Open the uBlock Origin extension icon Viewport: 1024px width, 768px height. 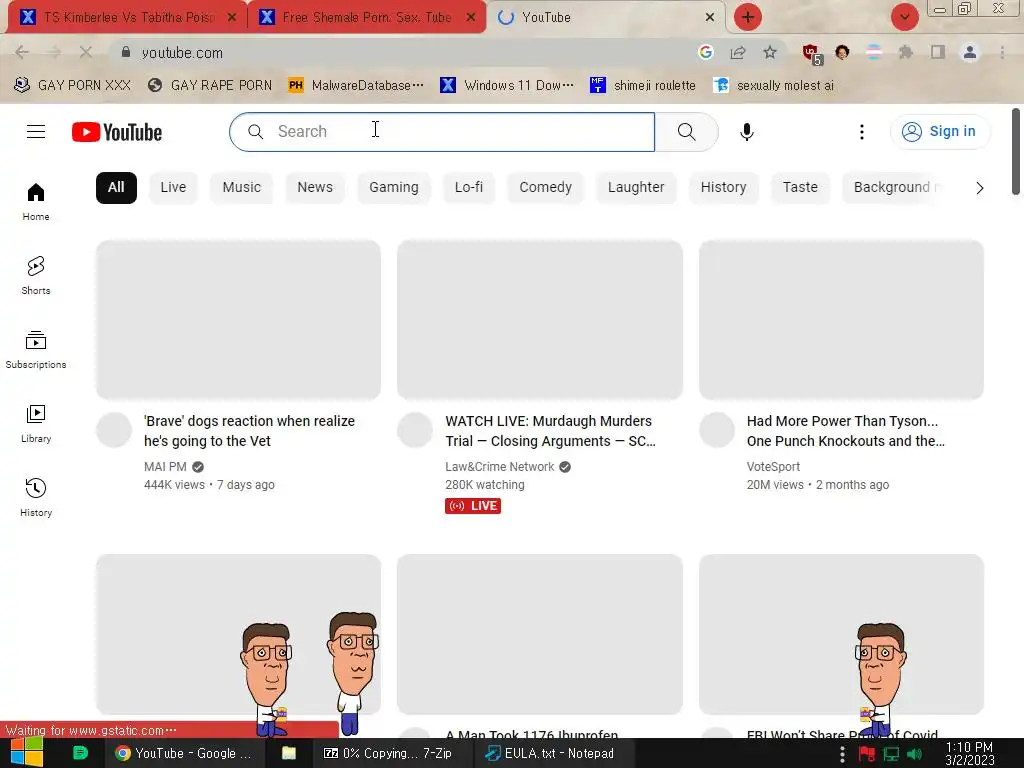pos(812,54)
